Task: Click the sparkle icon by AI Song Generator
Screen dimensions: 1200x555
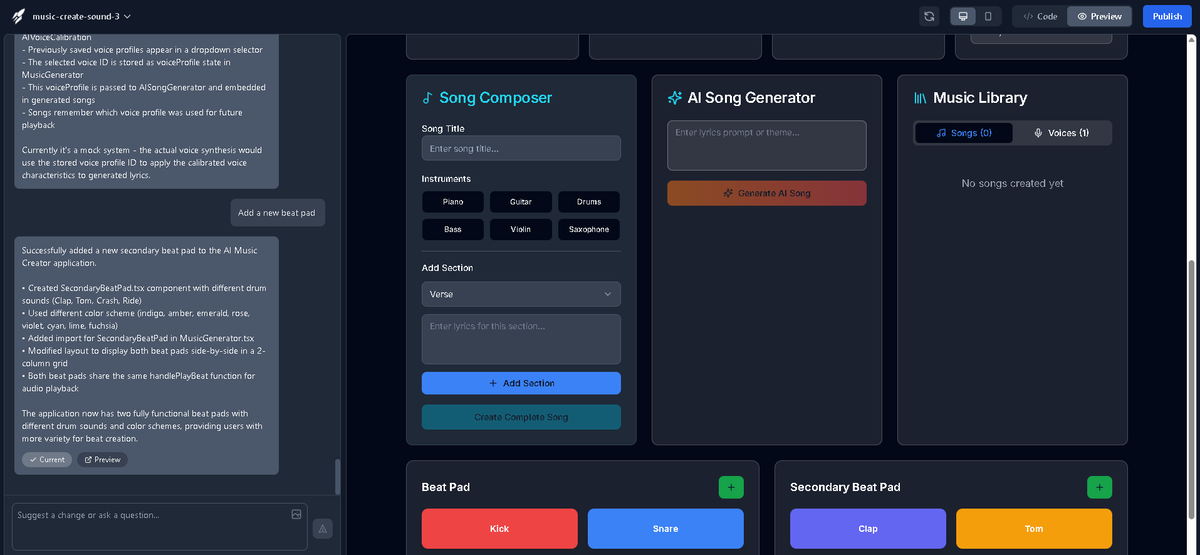Action: click(x=675, y=98)
